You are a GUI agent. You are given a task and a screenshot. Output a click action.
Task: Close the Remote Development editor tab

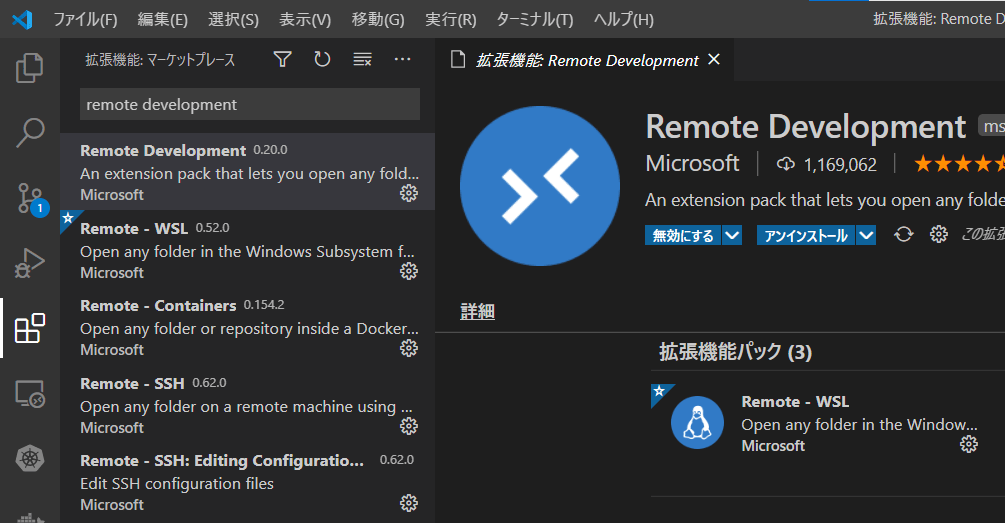pos(714,60)
